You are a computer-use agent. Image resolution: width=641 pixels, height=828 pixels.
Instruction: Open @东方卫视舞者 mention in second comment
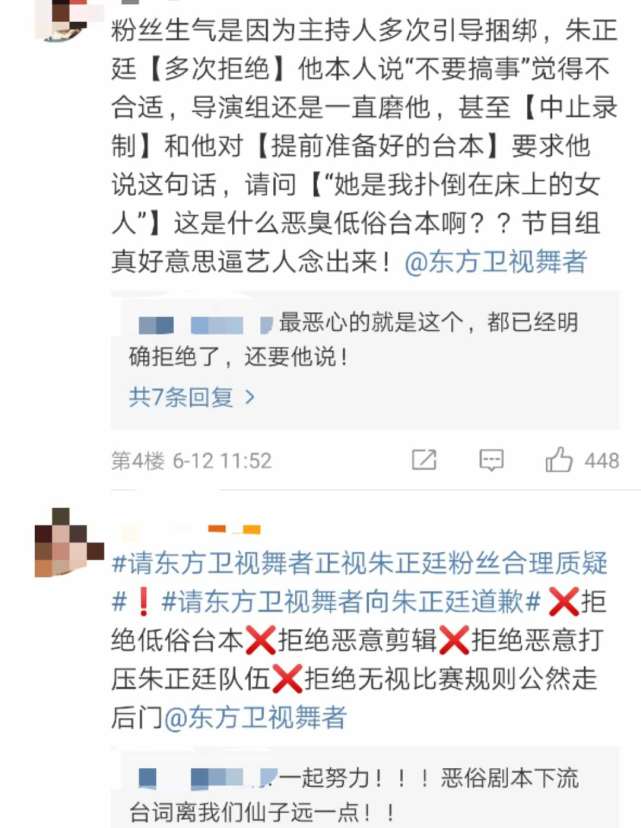coord(256,718)
